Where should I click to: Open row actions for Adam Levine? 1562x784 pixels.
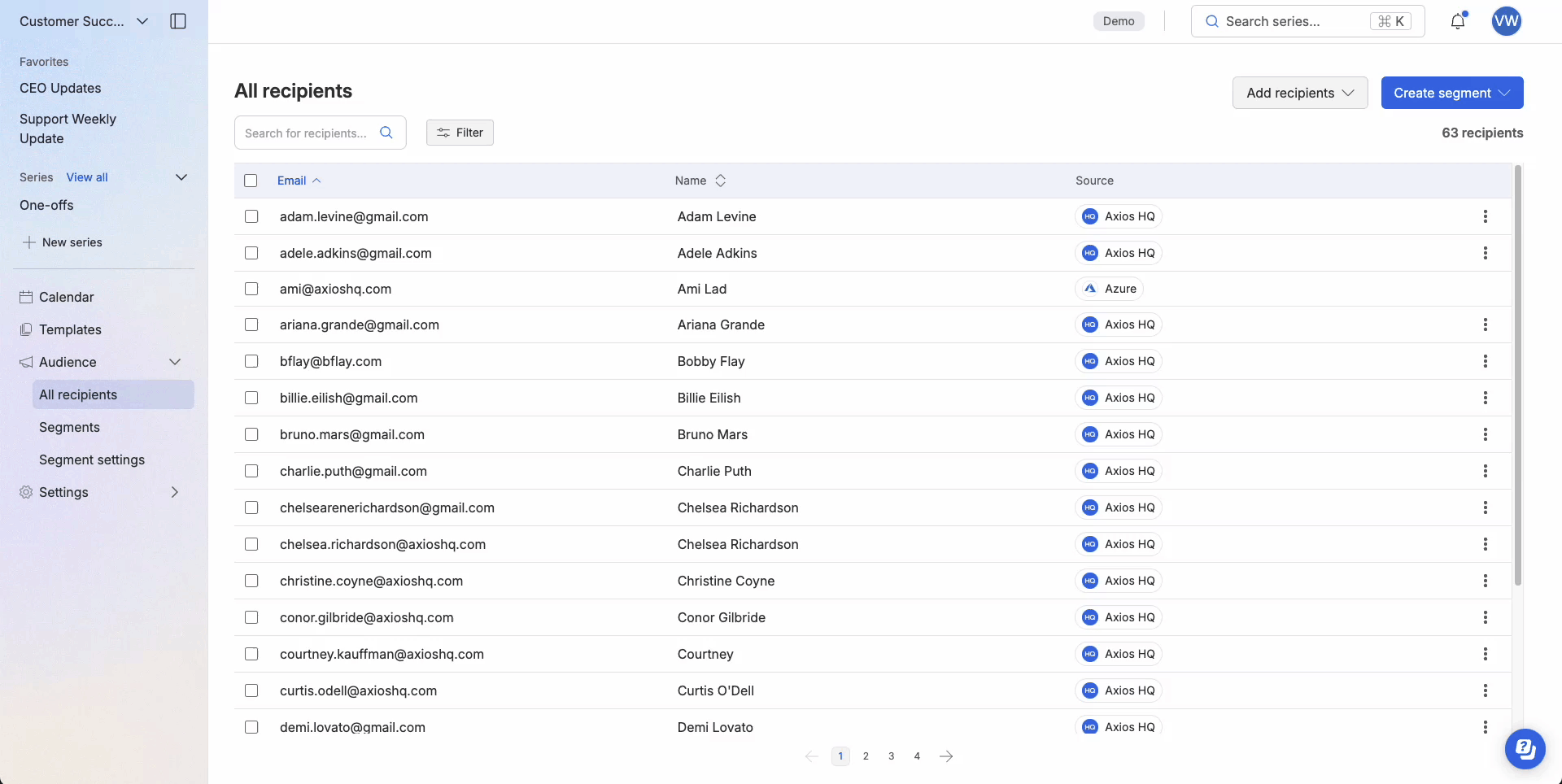(x=1486, y=216)
